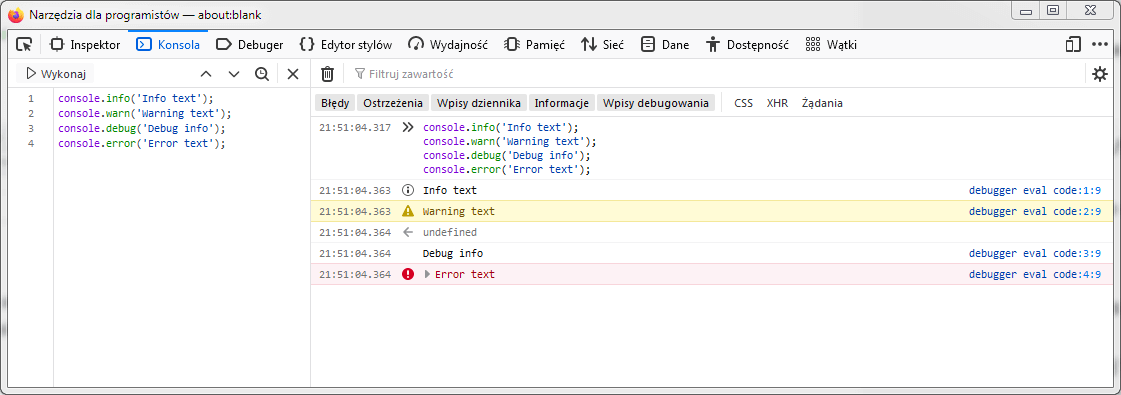This screenshot has width=1121, height=395.
Task: Open debugger eval code:4:9 link
Action: point(1034,274)
